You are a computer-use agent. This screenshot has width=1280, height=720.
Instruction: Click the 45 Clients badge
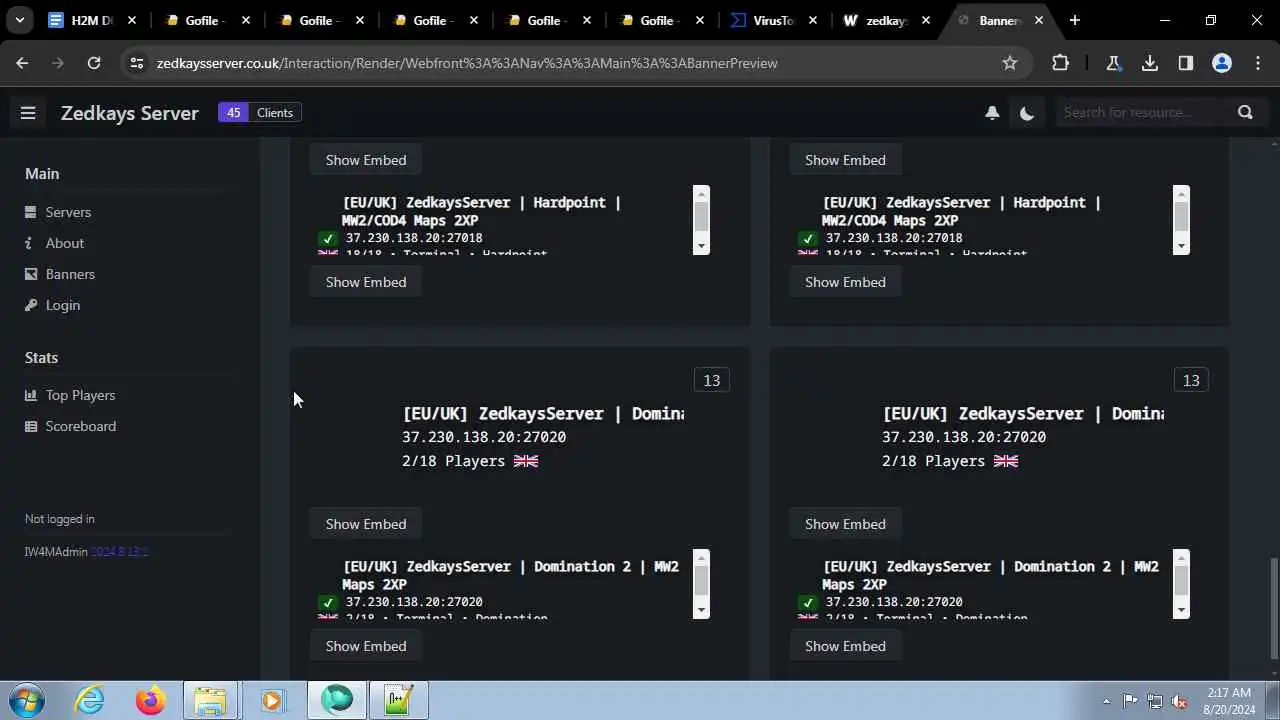point(260,112)
